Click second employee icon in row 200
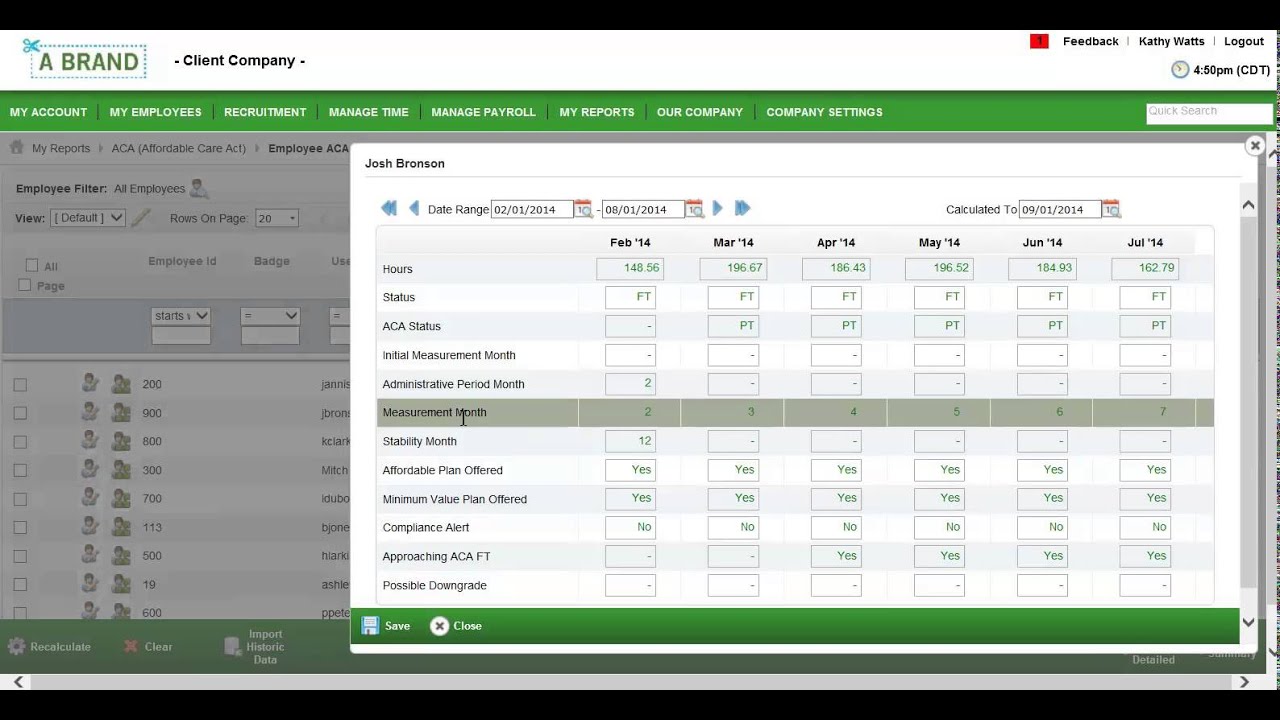 point(121,383)
